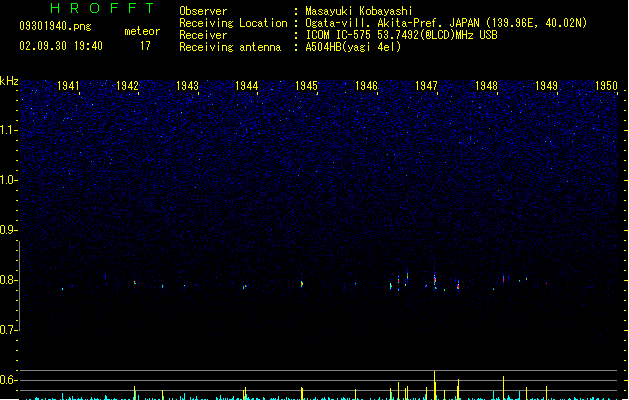Image resolution: width=629 pixels, height=400 pixels.
Task: Click the 1945 time marker
Action: pos(306,86)
